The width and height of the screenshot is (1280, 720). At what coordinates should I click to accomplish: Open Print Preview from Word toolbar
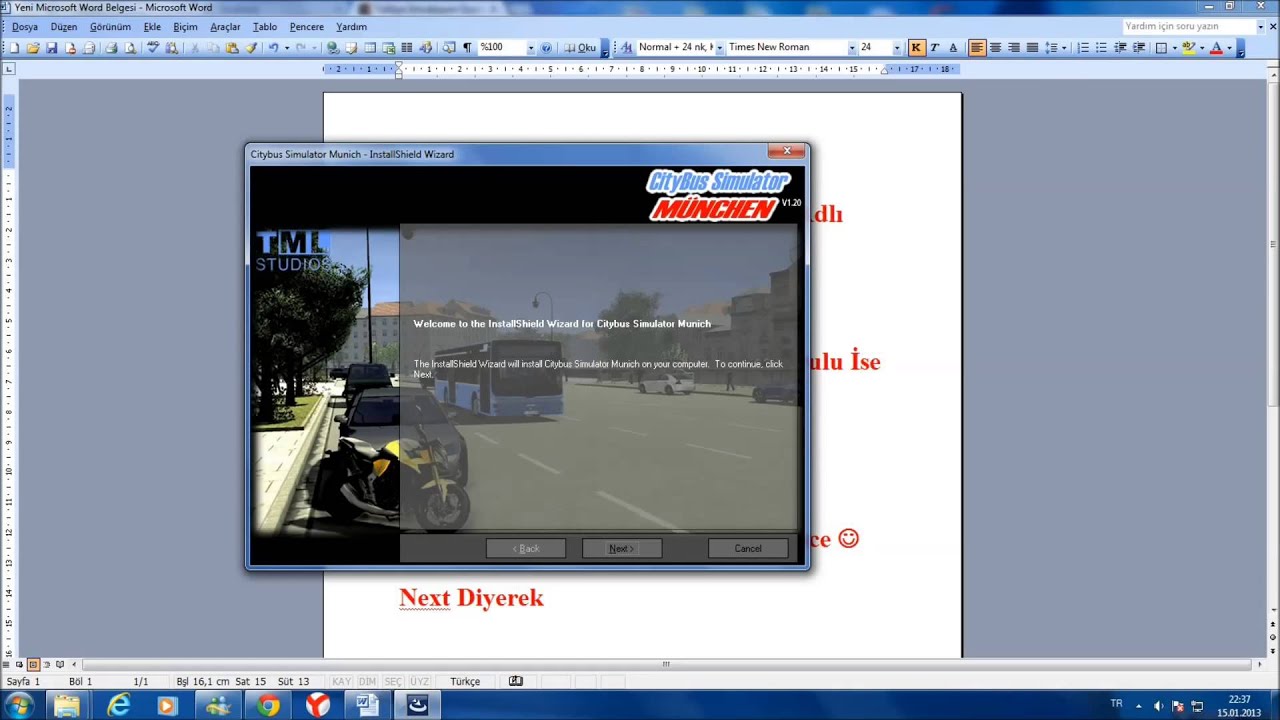point(130,47)
